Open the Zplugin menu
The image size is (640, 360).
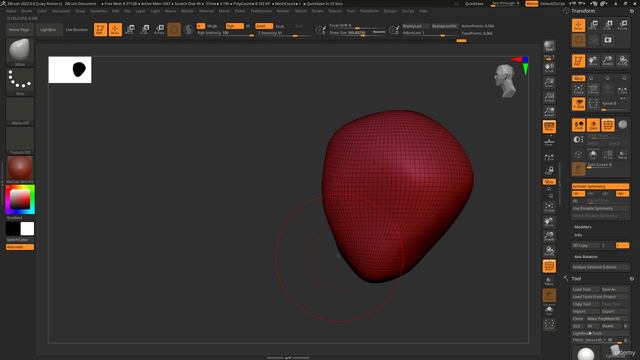click(x=390, y=11)
